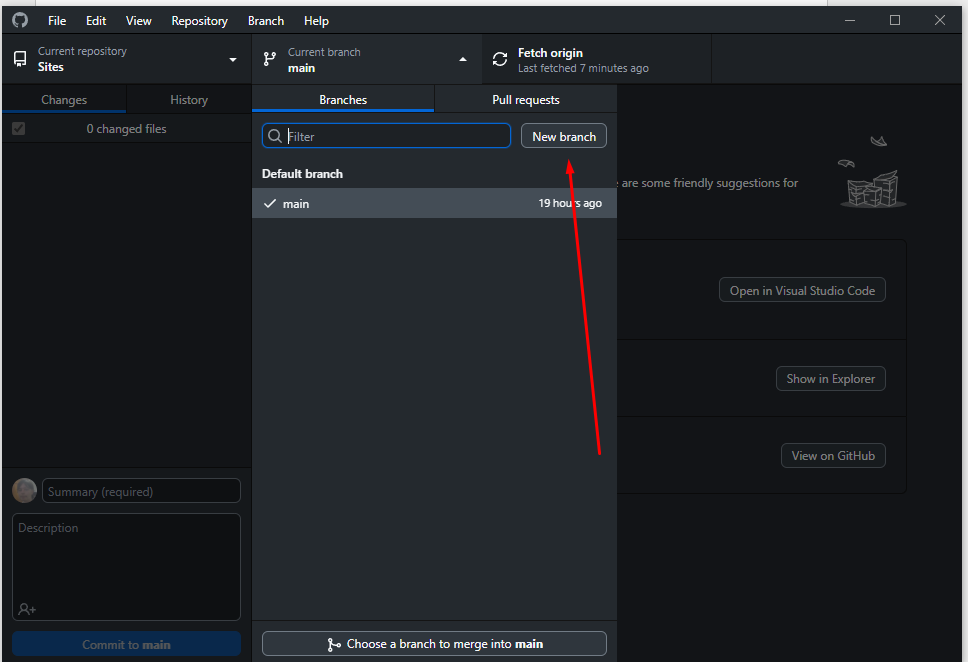Click the 0 changed files label
The height and width of the screenshot is (662, 968).
pyautogui.click(x=127, y=128)
